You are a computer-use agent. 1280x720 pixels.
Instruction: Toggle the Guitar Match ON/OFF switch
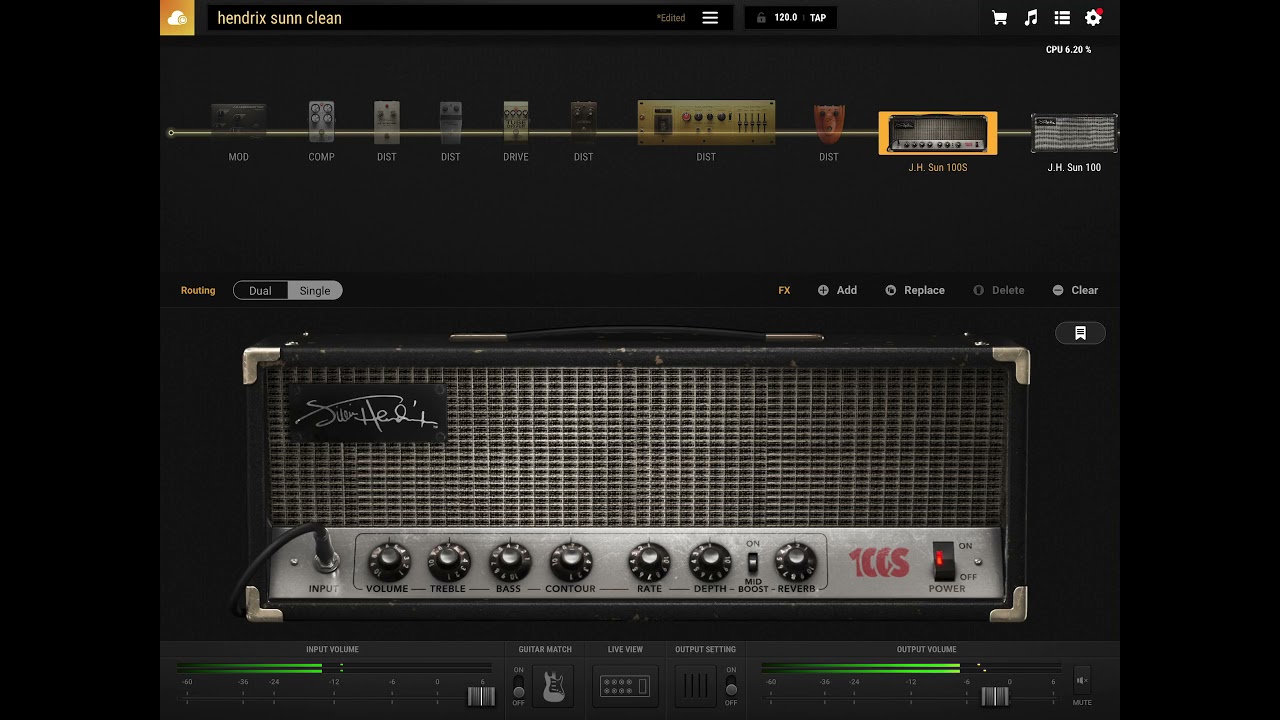coord(518,686)
